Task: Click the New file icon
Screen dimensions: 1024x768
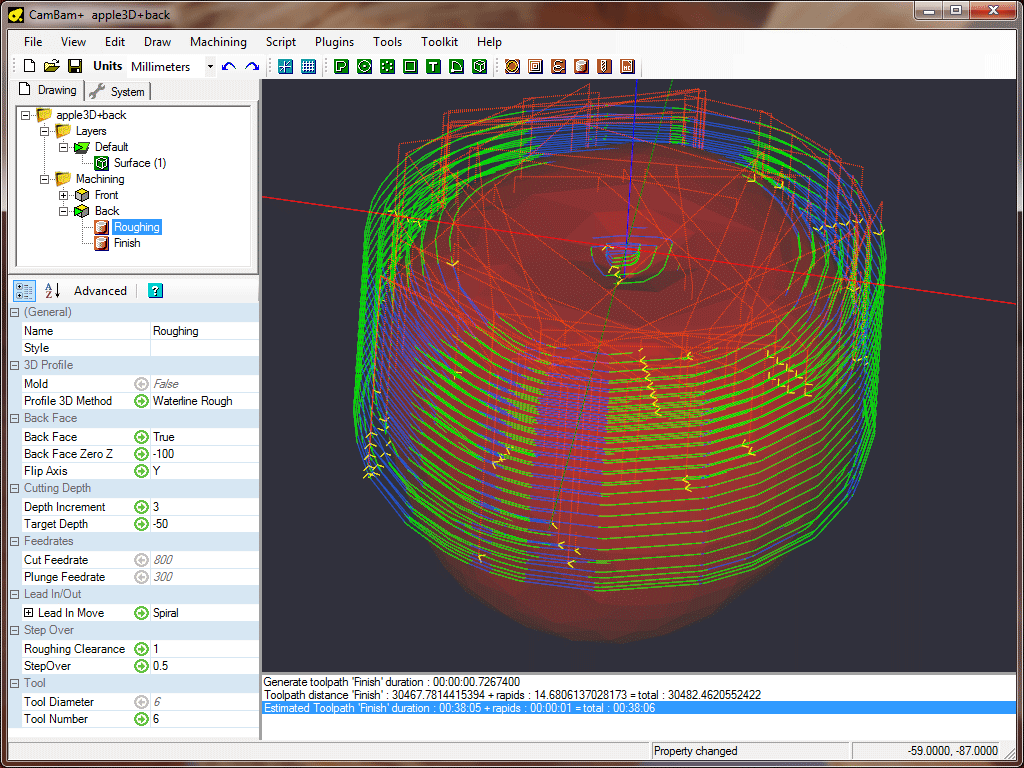Action: tap(30, 67)
